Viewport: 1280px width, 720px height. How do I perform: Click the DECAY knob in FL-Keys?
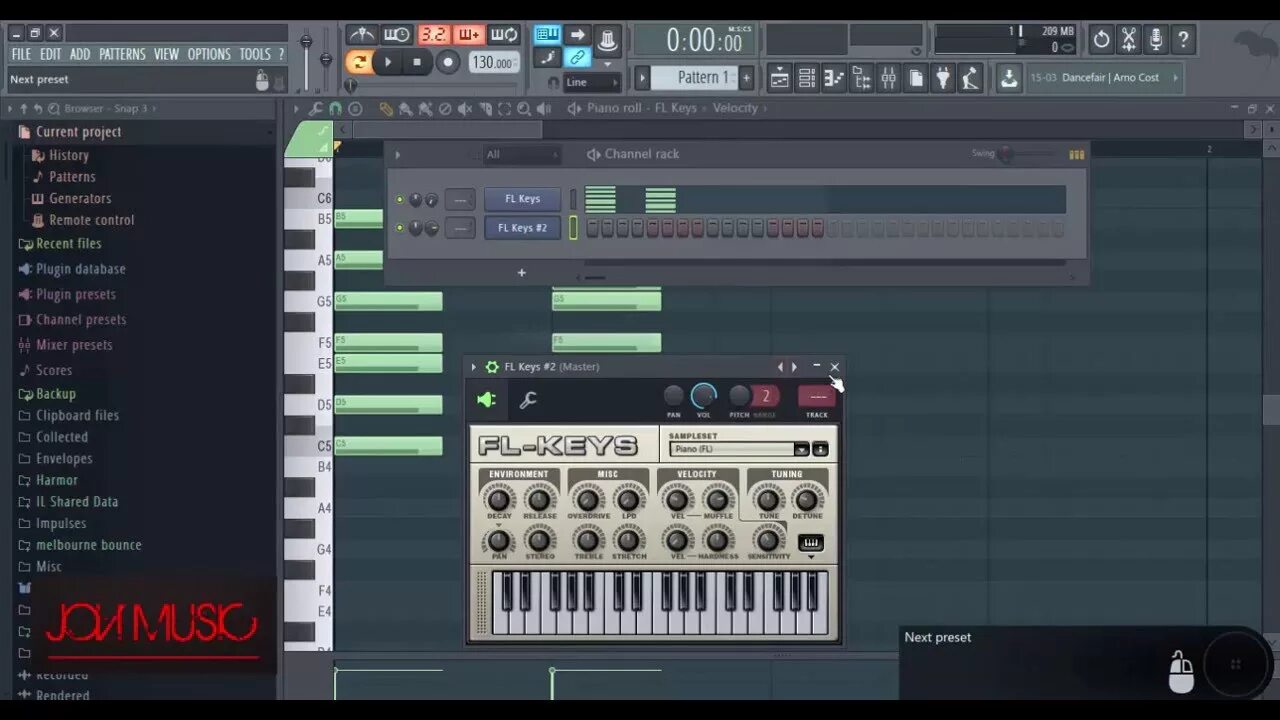(x=498, y=498)
